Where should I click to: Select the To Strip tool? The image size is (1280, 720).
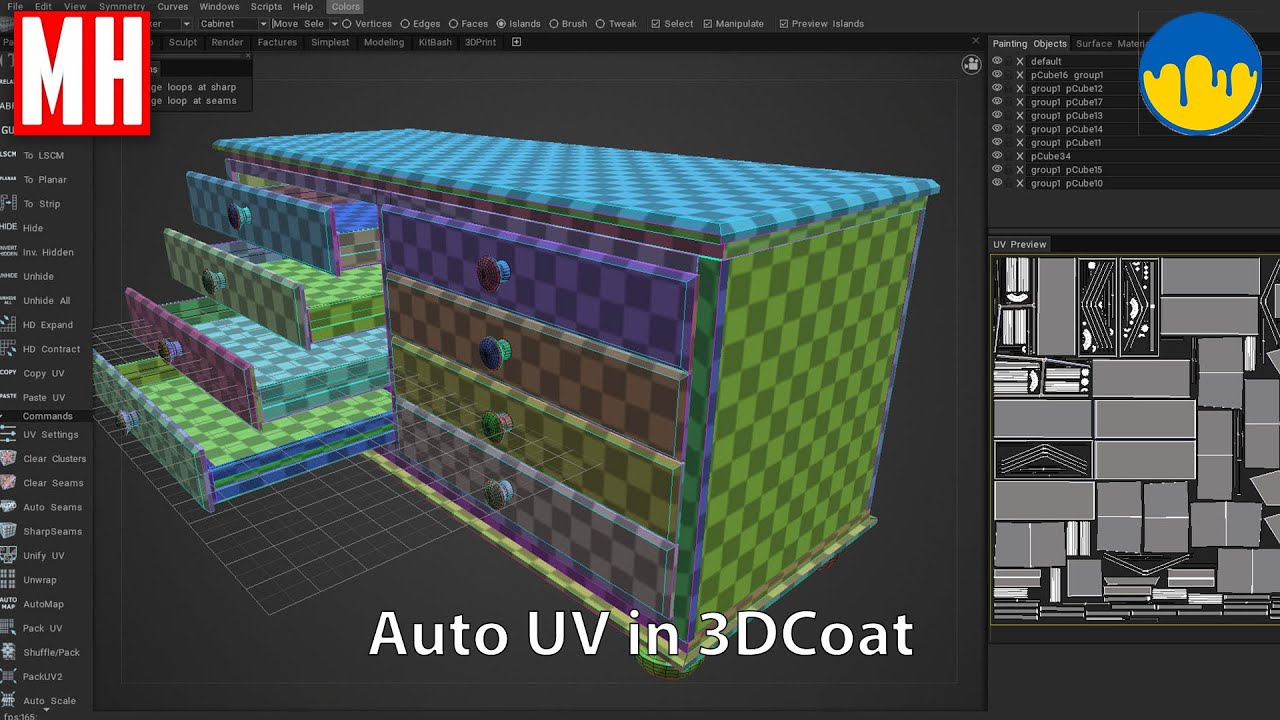(42, 204)
